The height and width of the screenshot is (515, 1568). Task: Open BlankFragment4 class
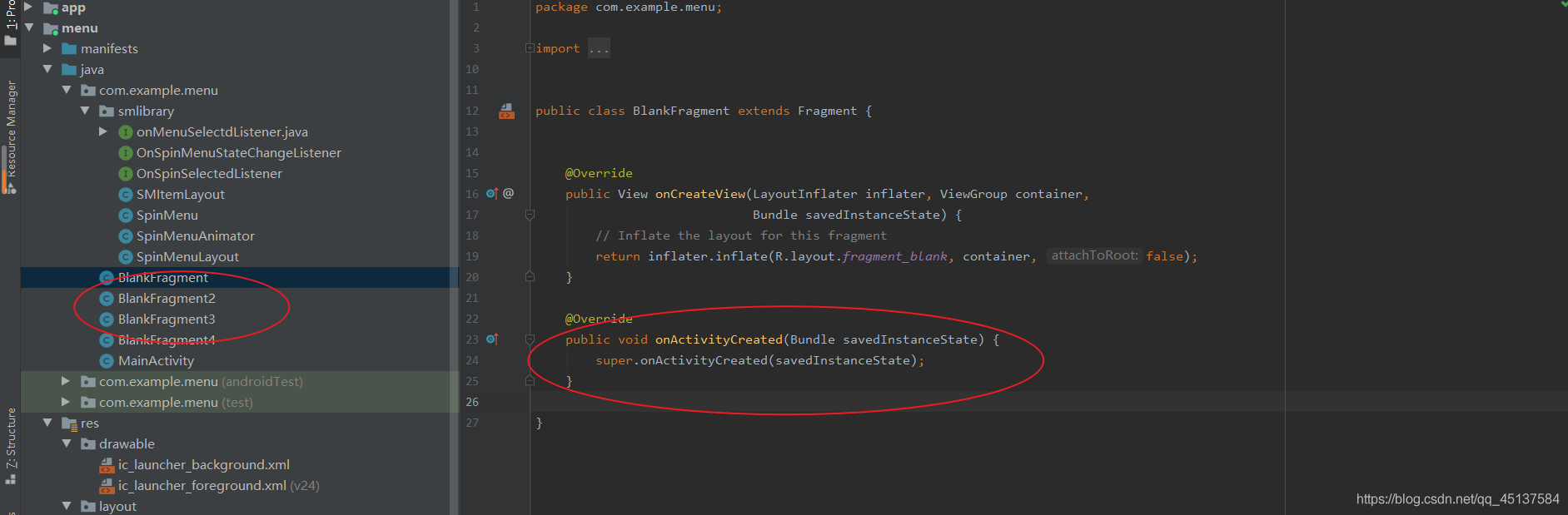167,339
